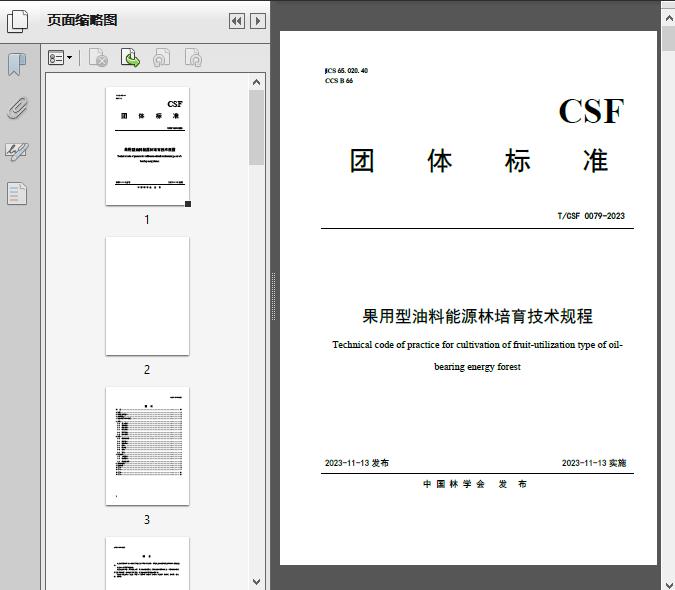
Task: Click the page label '2' under second thumbnail
Action: point(147,370)
